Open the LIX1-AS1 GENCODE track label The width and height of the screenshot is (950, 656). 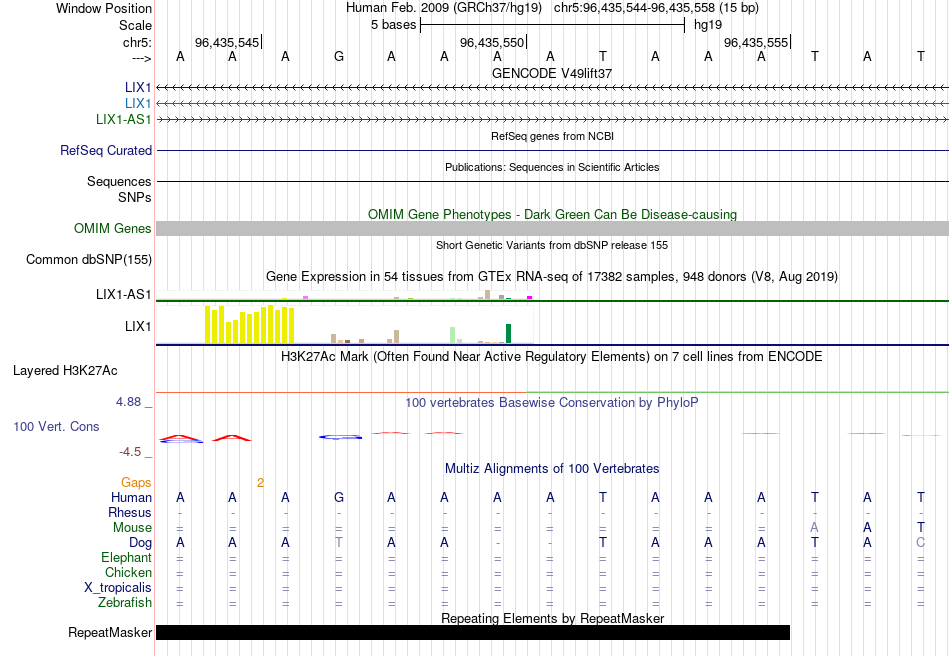coord(124,119)
